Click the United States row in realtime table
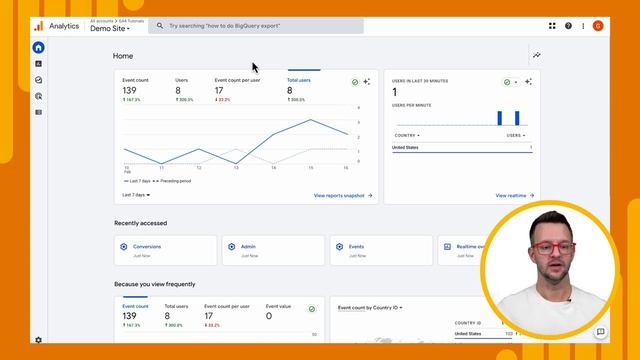The height and width of the screenshot is (360, 640). (462, 147)
